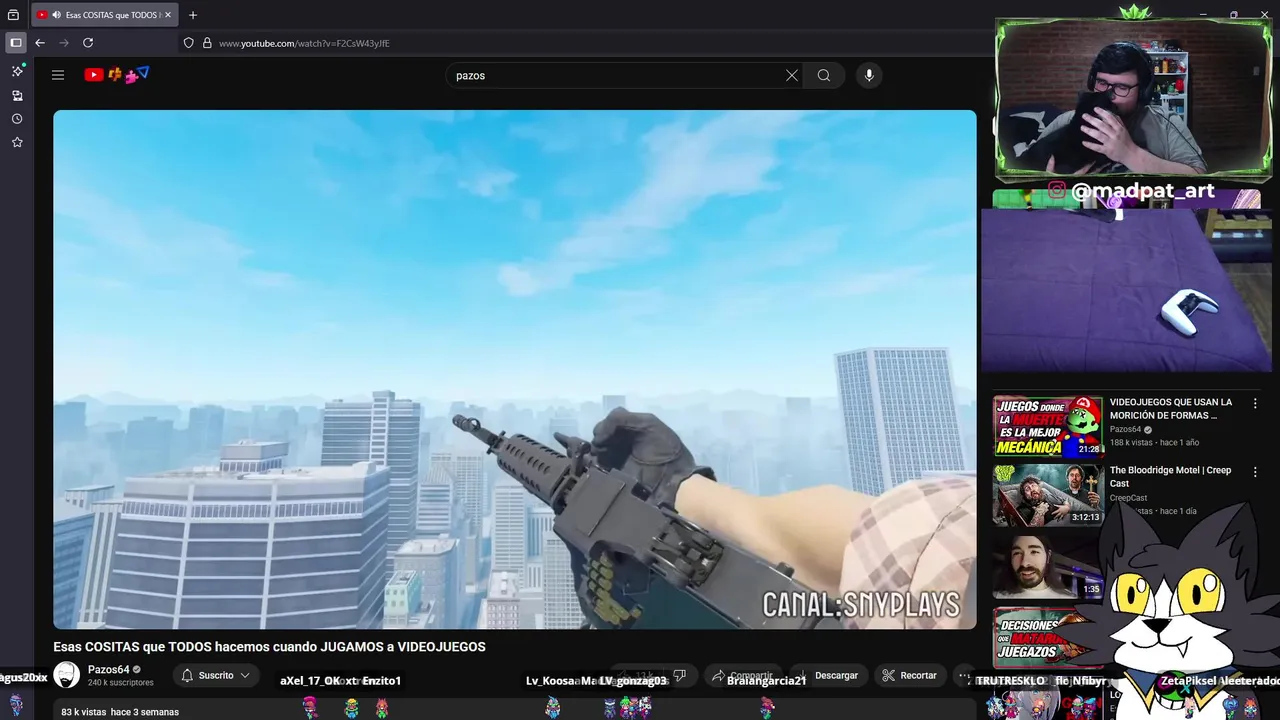This screenshot has height=720, width=1280.
Task: Open the YouTube hamburger guide menu
Action: [x=58, y=75]
